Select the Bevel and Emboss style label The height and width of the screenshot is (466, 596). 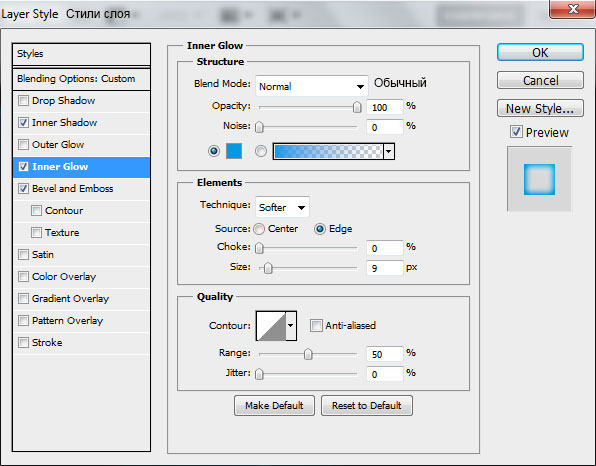(x=73, y=189)
